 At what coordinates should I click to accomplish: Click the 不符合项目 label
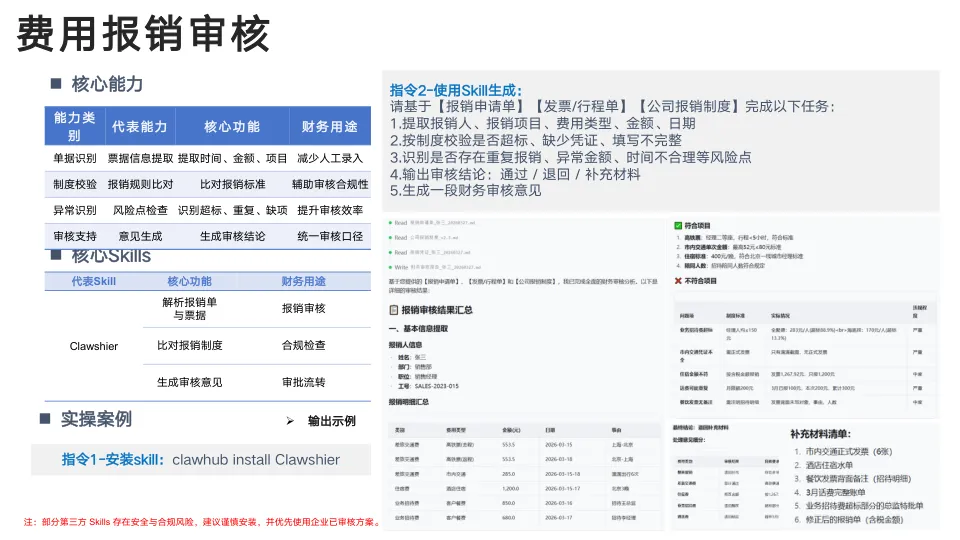point(700,281)
